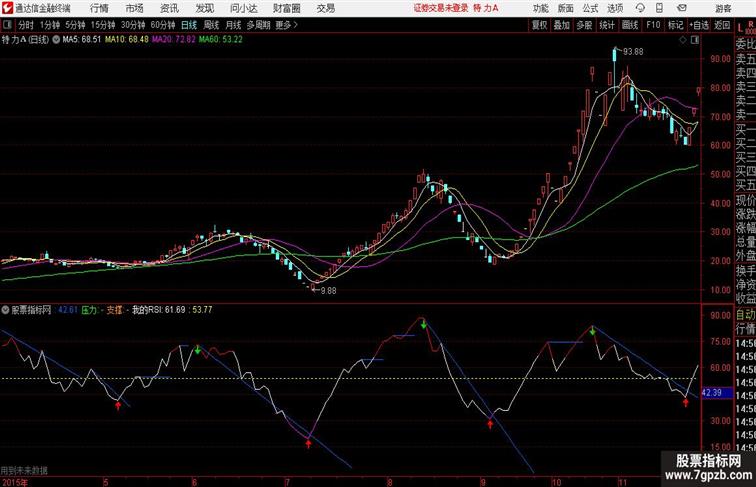Click the 用到未来数据 notice text

point(24,470)
